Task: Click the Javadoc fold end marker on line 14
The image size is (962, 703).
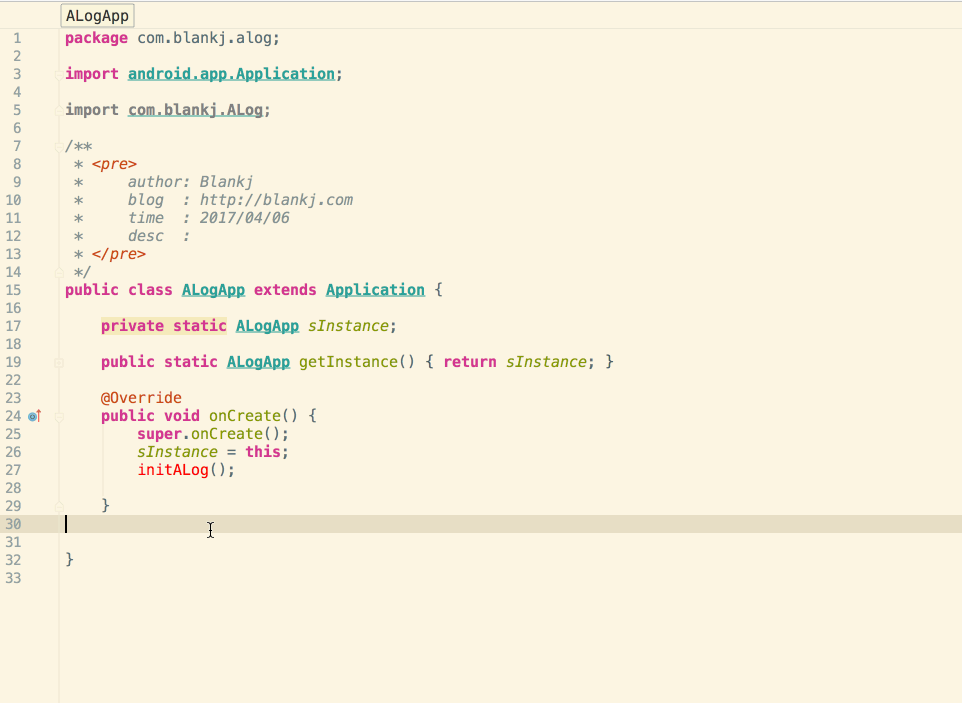Action: [59, 272]
